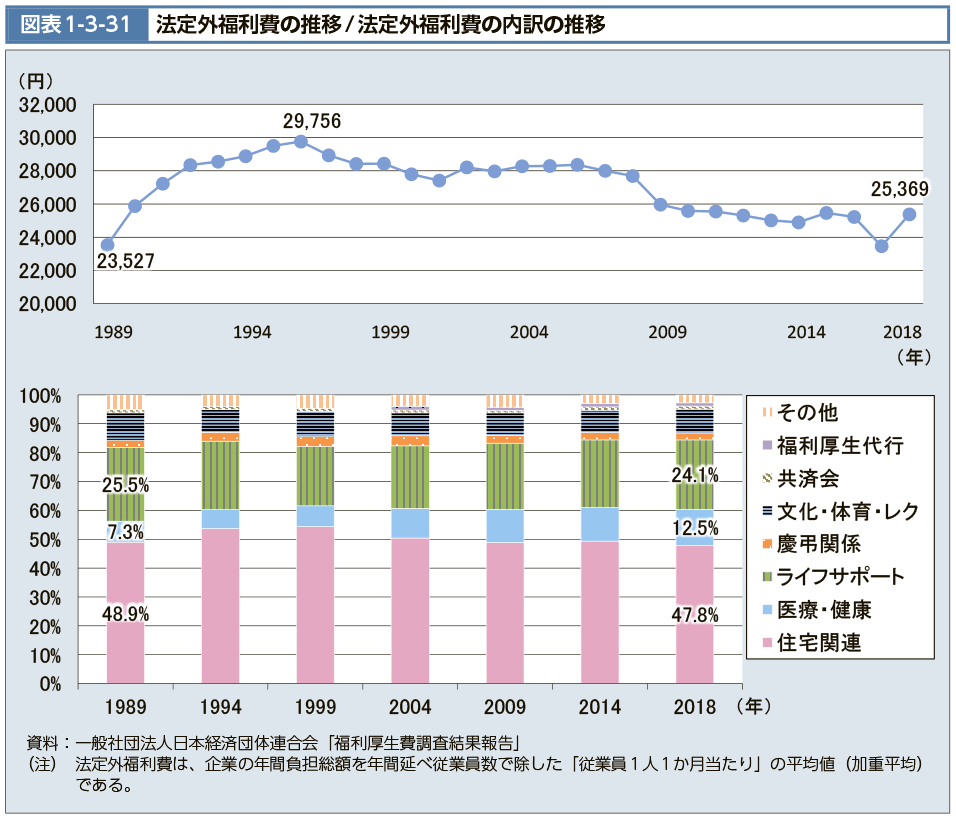This screenshot has height=819, width=956.
Task: Select the 福利厚生代行 purple legend marker
Action: click(766, 445)
